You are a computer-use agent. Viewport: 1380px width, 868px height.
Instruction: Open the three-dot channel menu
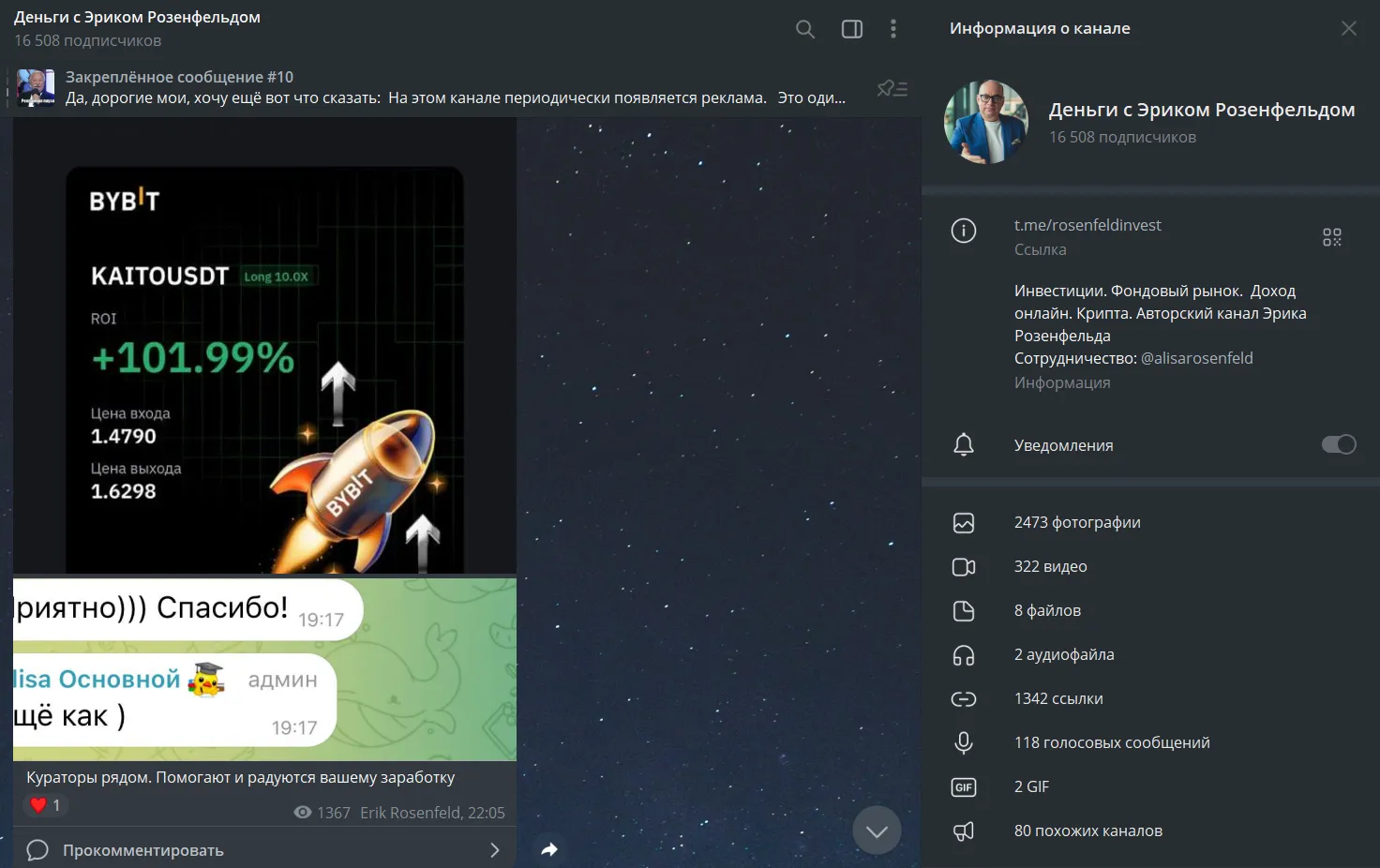point(893,29)
